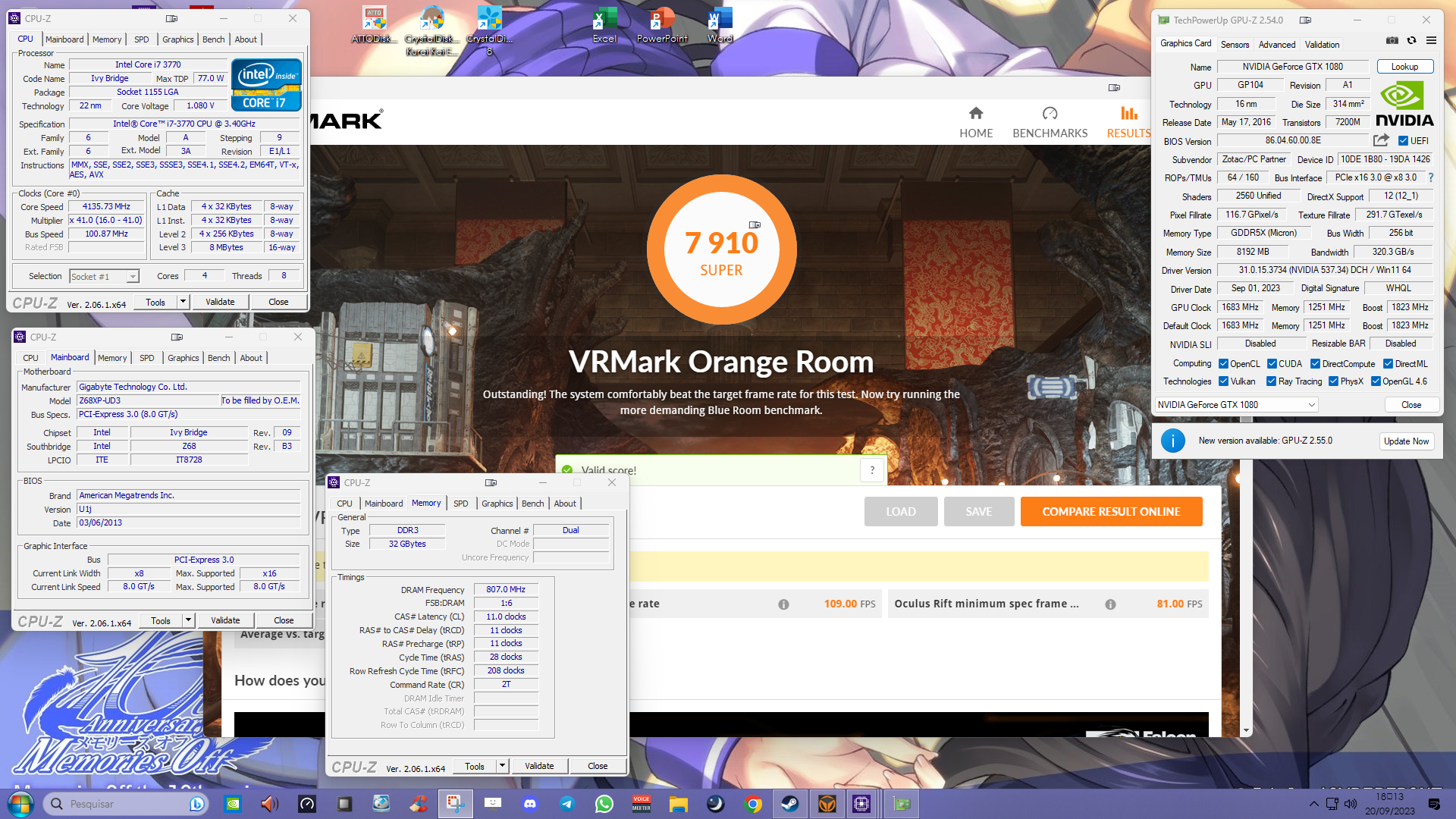Viewport: 1456px width, 819px height.
Task: Toggle the DirectML checkbox
Action: [1388, 364]
